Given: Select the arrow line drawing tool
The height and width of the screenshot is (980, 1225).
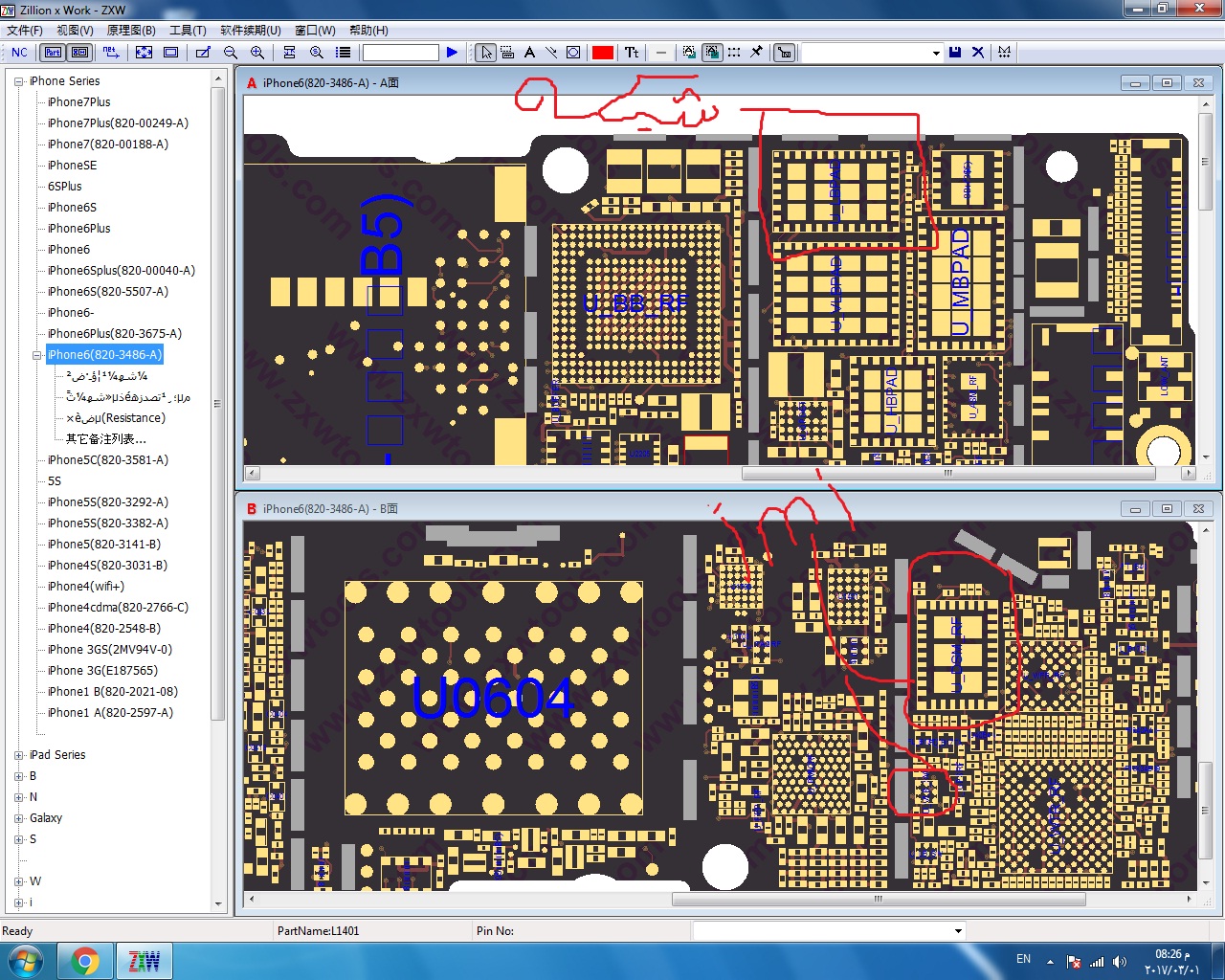Looking at the screenshot, I should point(551,53).
